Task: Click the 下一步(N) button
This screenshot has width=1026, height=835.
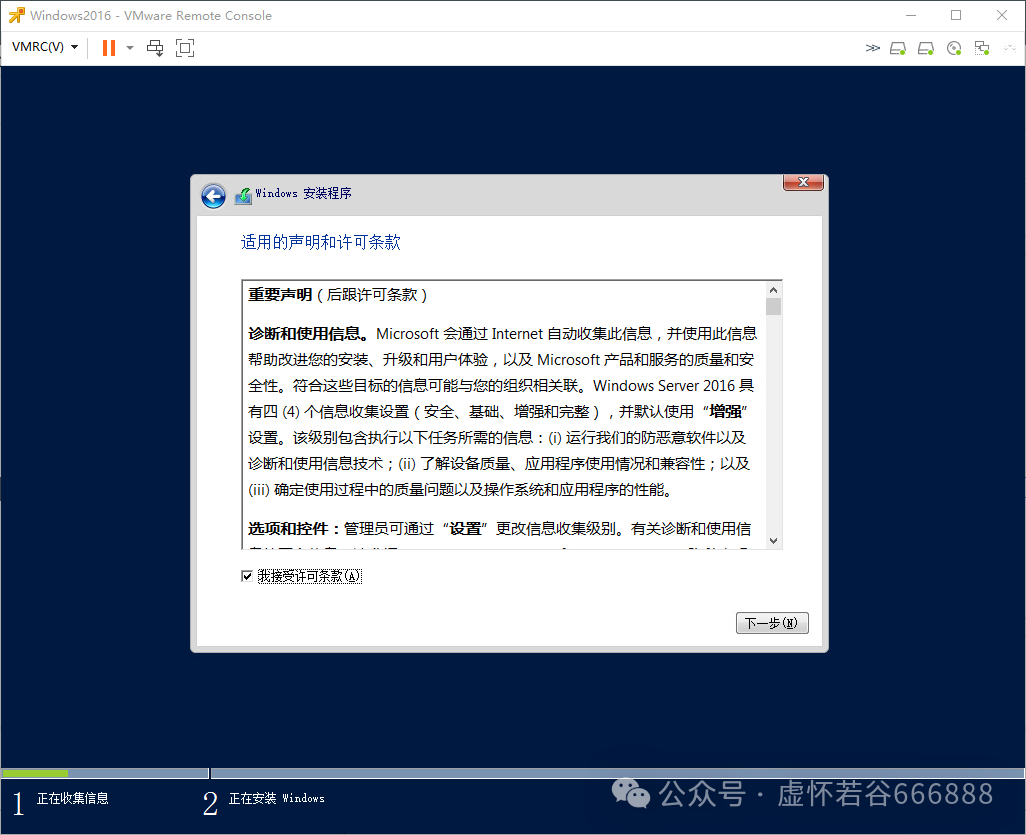Action: coord(772,622)
